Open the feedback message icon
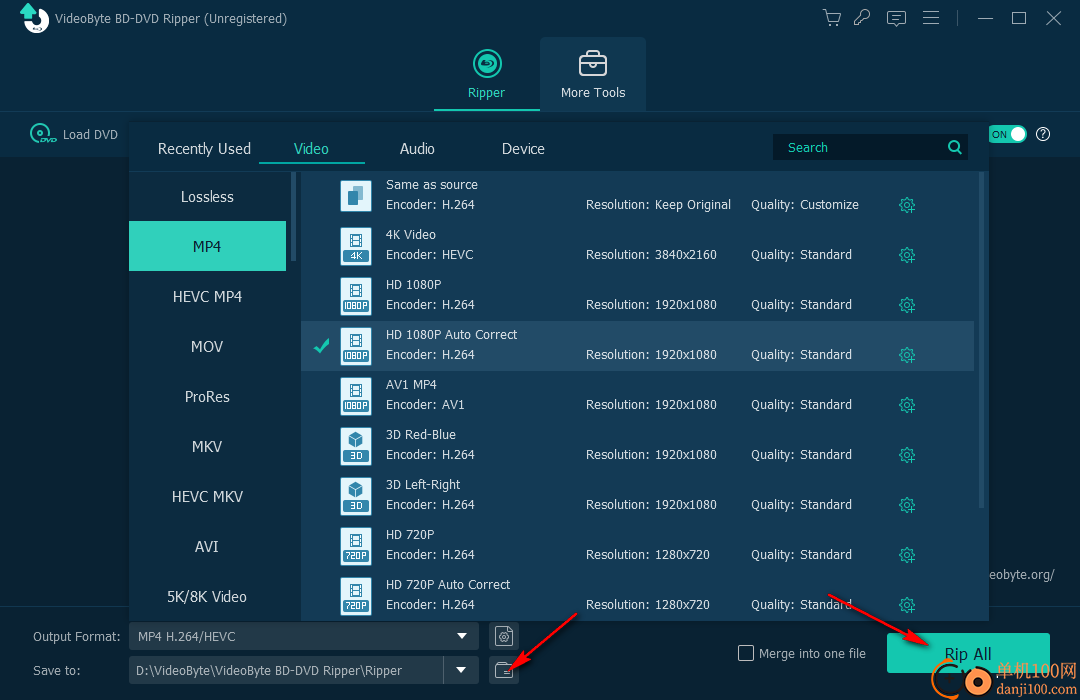Image resolution: width=1080 pixels, height=700 pixels. tap(896, 18)
